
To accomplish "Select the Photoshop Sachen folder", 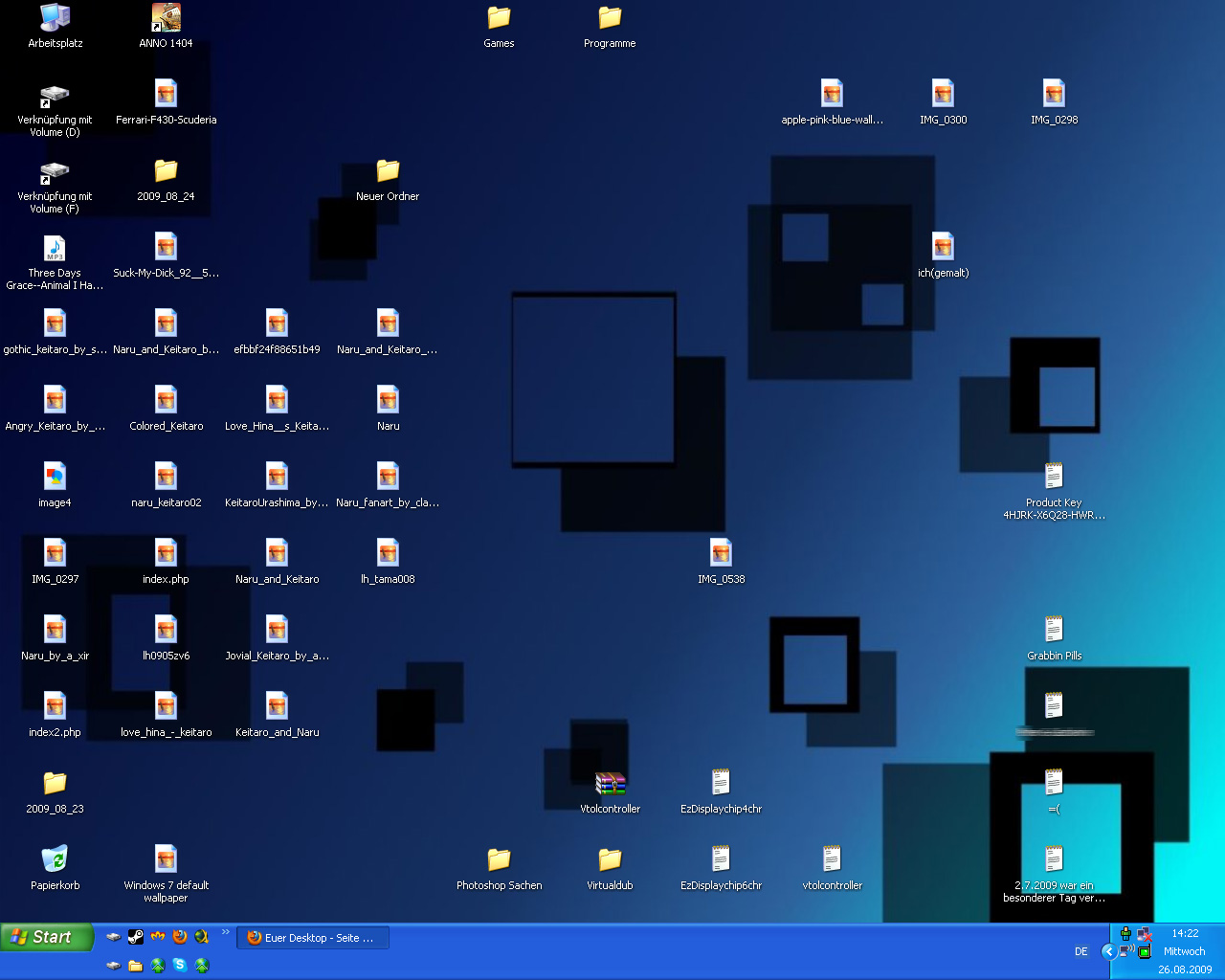I will 499,859.
